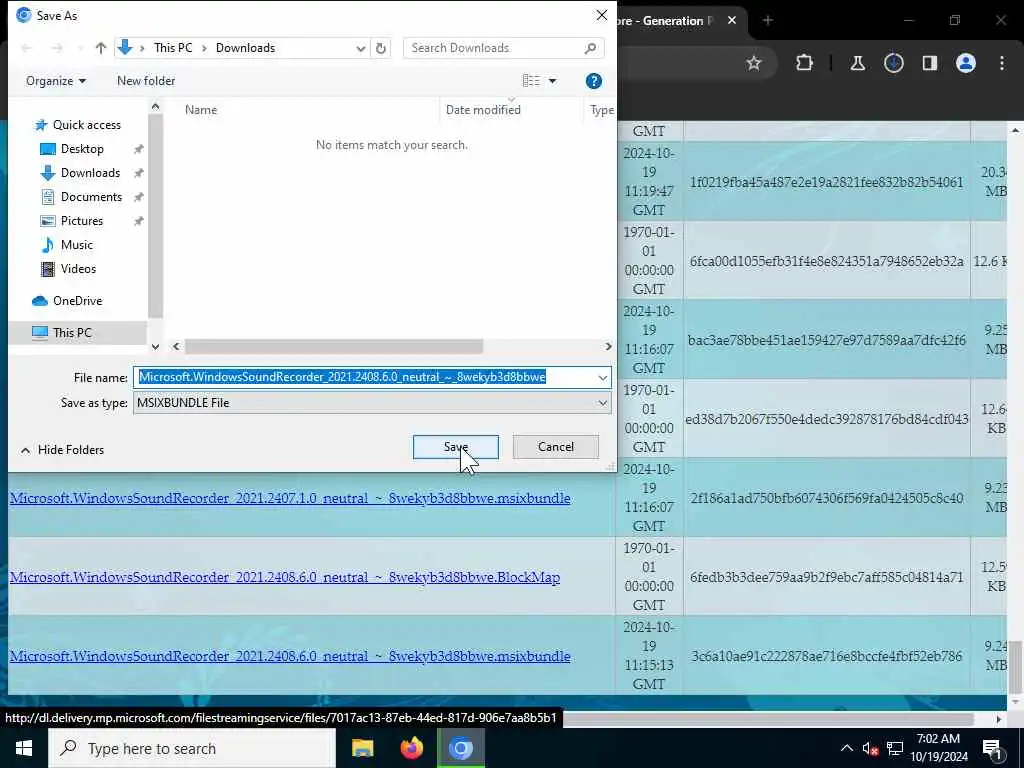
Task: Open the Save as type dropdown
Action: 372,403
